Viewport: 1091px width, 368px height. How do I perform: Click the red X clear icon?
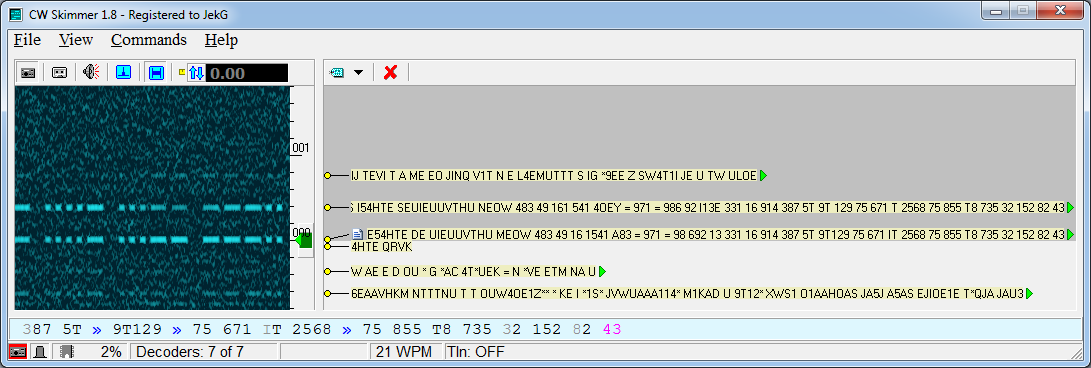[x=390, y=72]
